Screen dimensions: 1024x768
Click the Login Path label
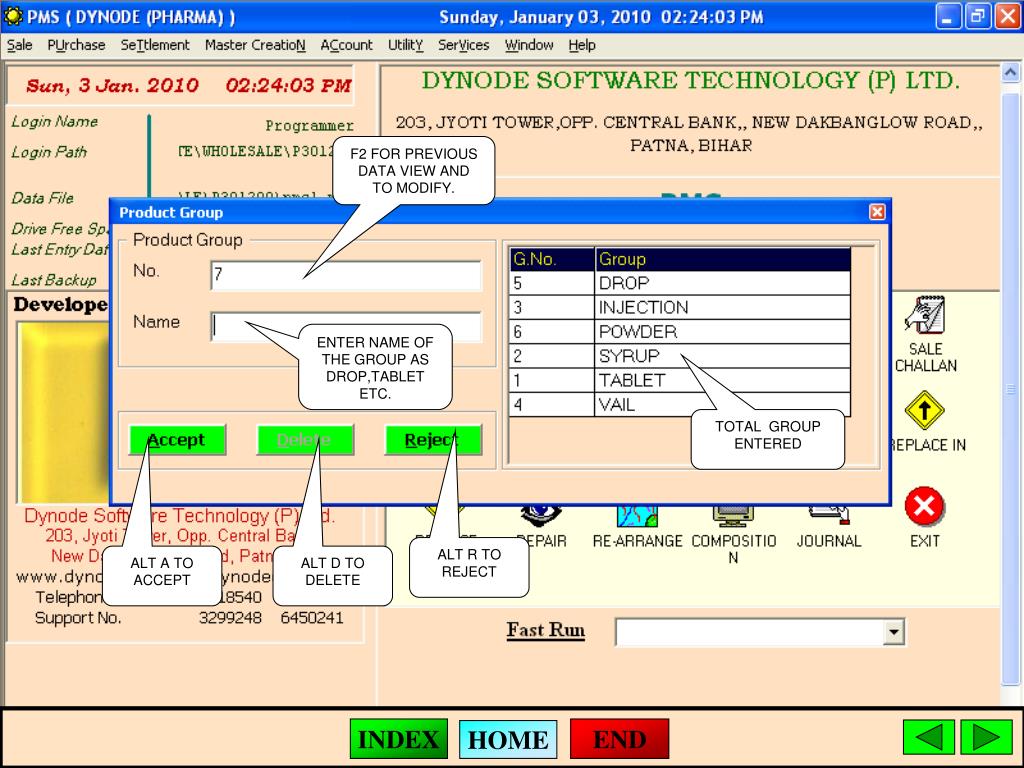tap(49, 152)
